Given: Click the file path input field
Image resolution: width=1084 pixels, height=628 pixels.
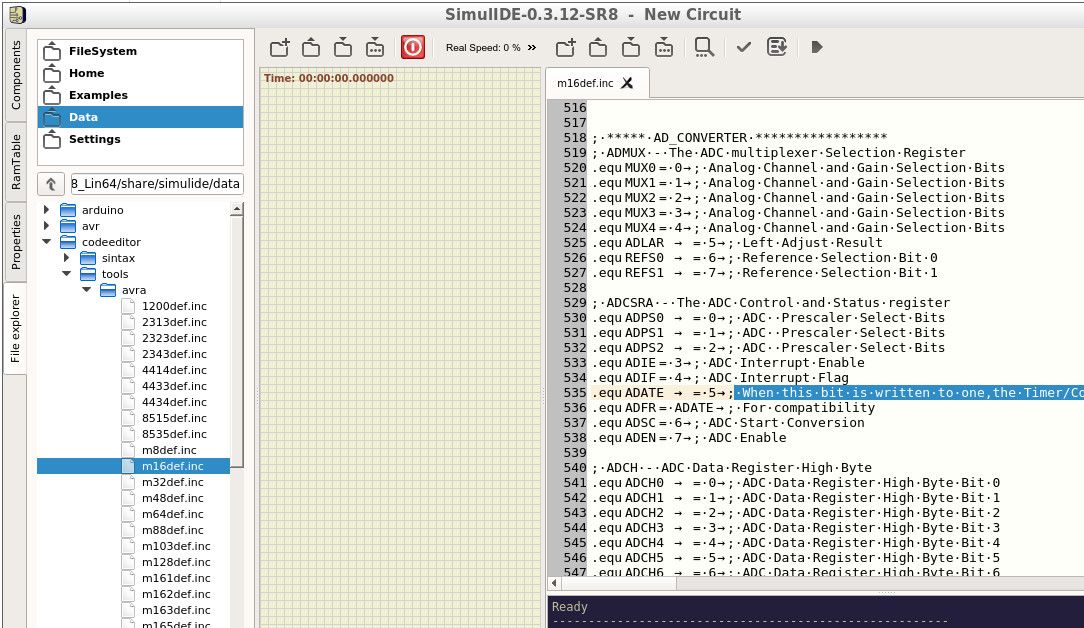Looking at the screenshot, I should point(157,184).
